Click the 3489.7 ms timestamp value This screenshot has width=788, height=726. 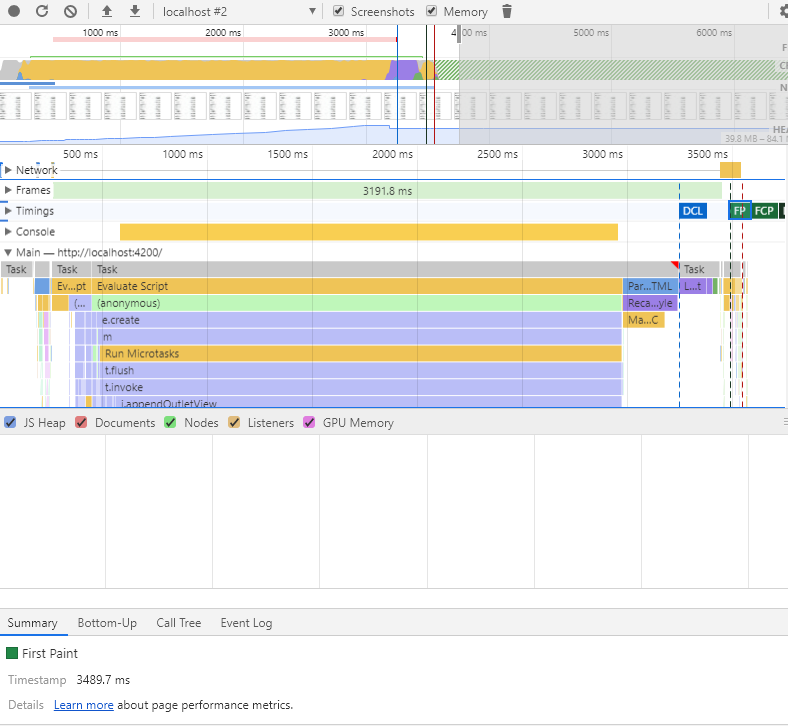pos(103,680)
